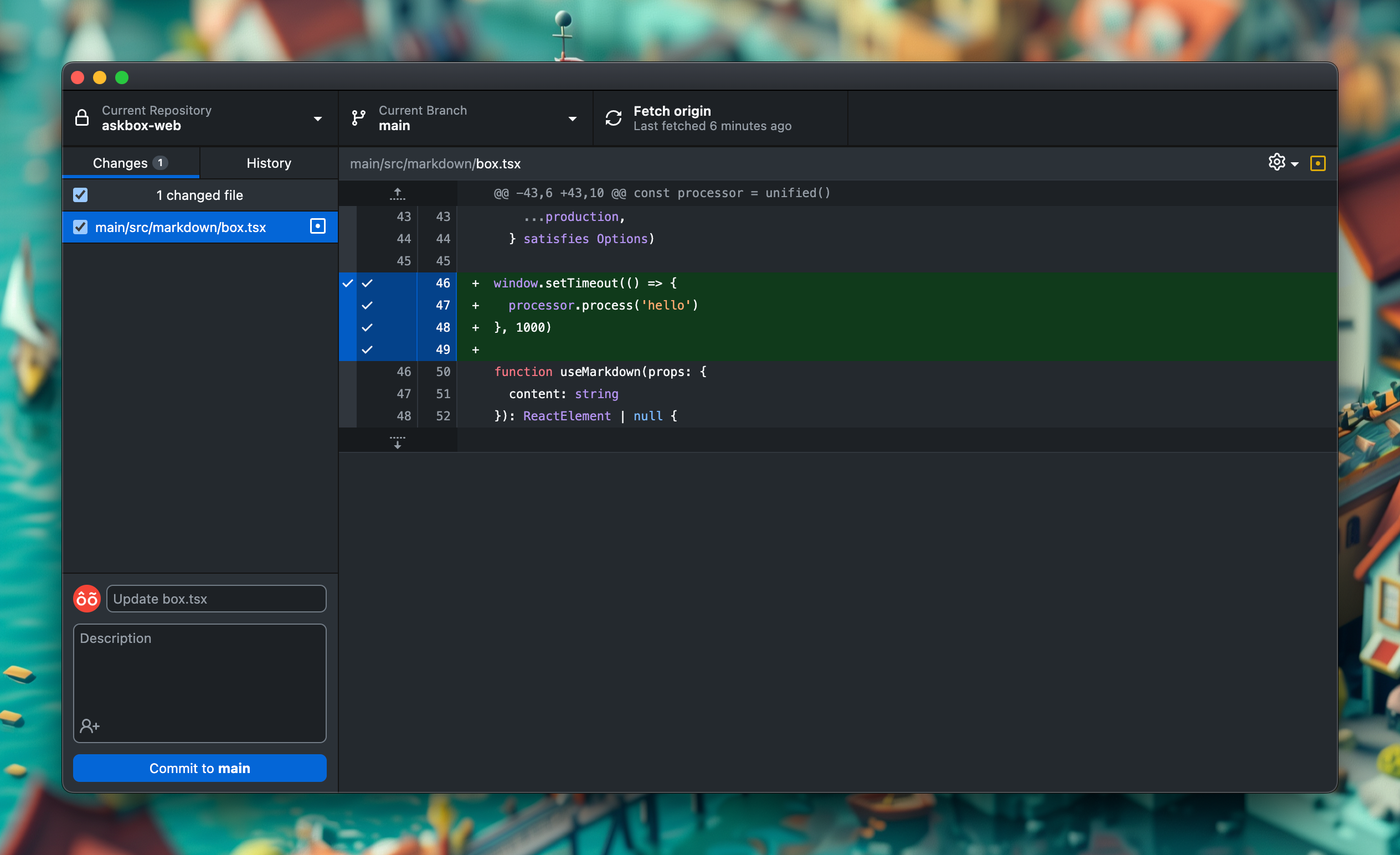Toggle the 1 changed file checkbox
1400x855 pixels.
(80, 195)
